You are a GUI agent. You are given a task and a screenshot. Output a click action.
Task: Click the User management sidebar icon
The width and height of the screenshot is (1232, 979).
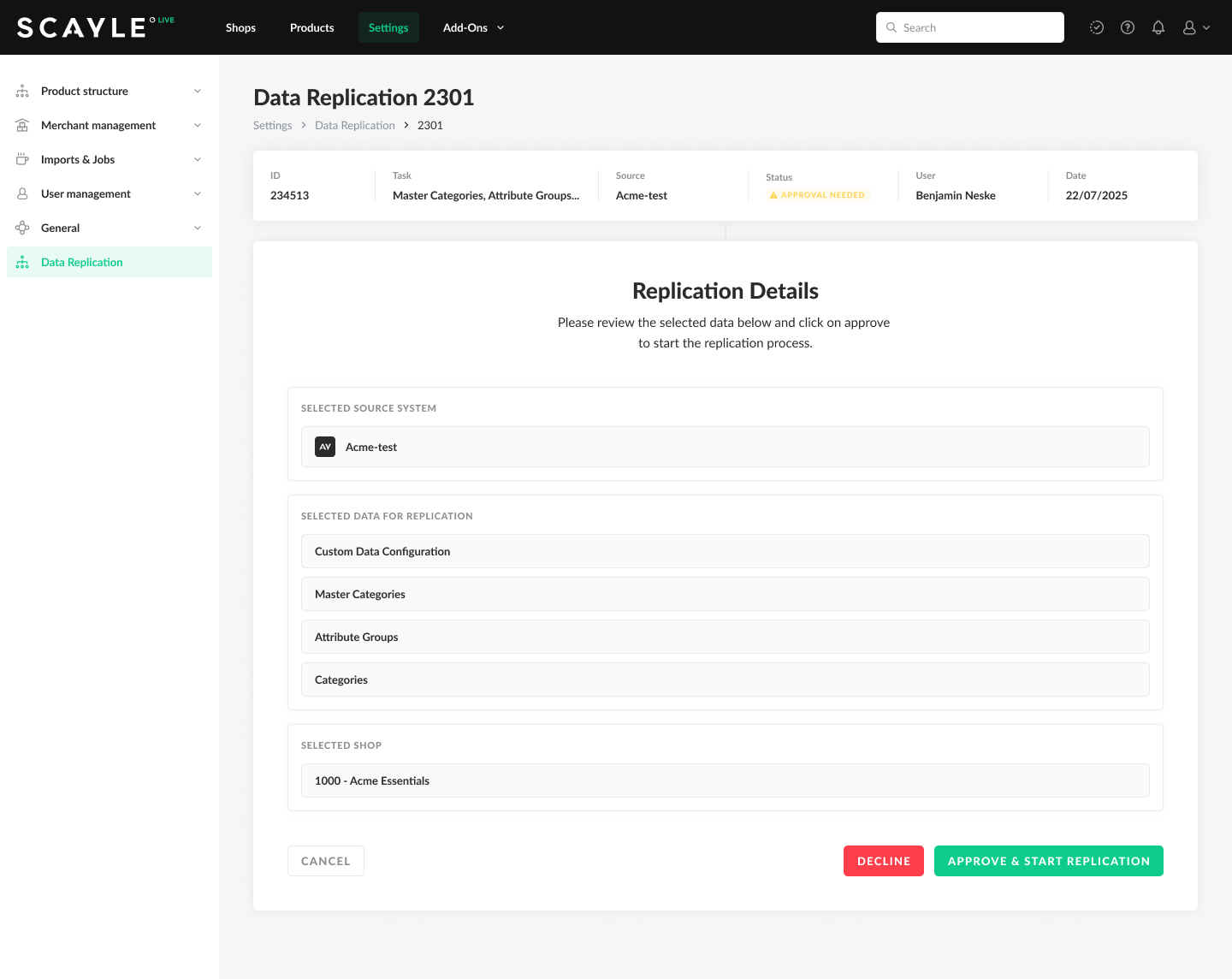pos(22,193)
